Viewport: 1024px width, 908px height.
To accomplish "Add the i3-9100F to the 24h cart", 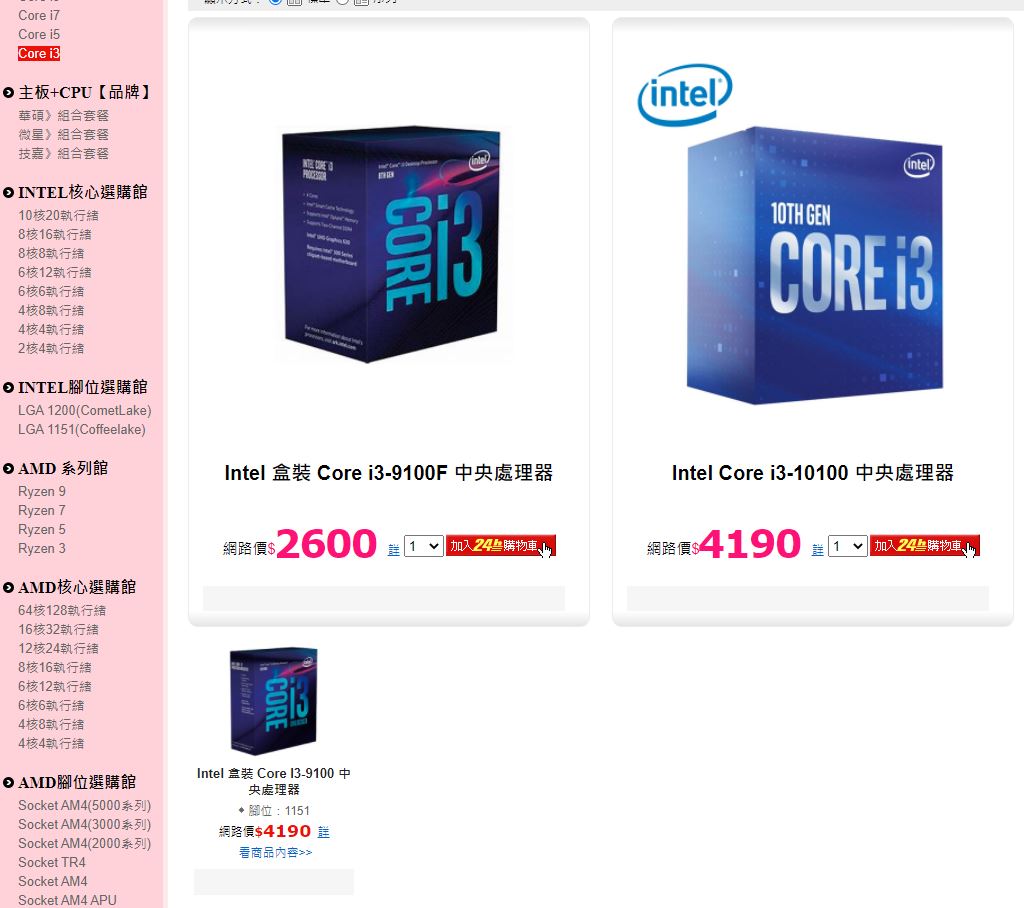I will click(x=500, y=546).
